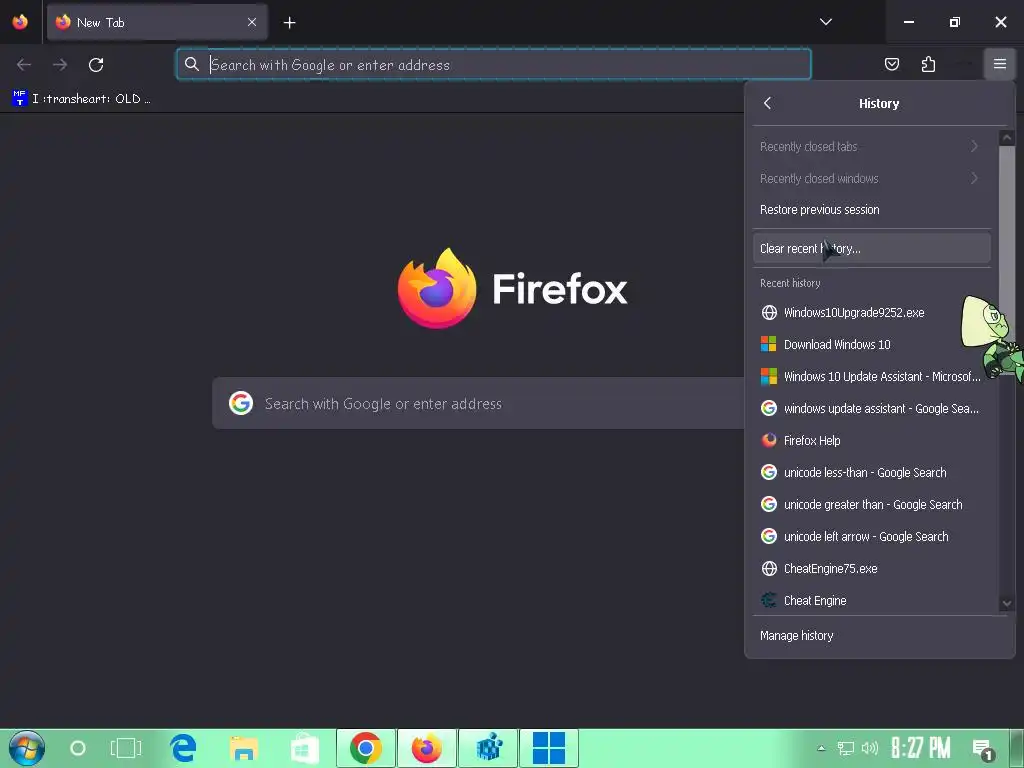Switch to Google Chrome on taskbar
The width and height of the screenshot is (1024, 768).
pyautogui.click(x=366, y=748)
